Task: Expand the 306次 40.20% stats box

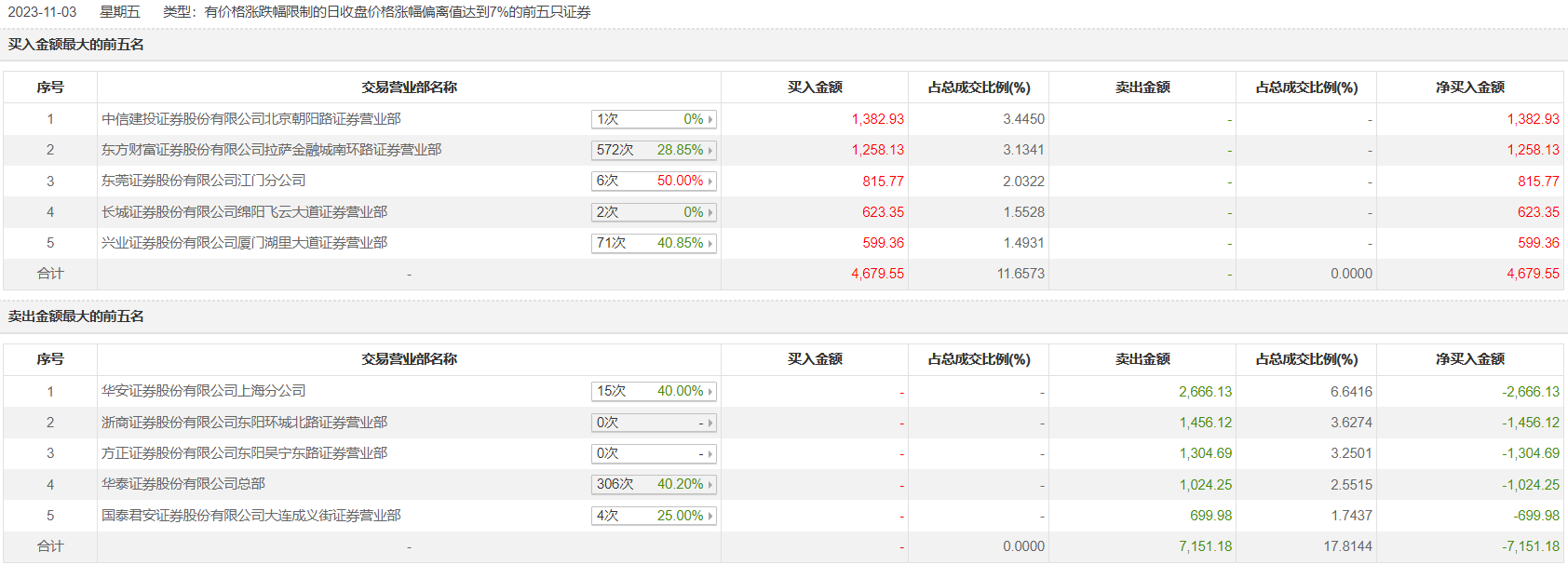Action: (x=654, y=484)
